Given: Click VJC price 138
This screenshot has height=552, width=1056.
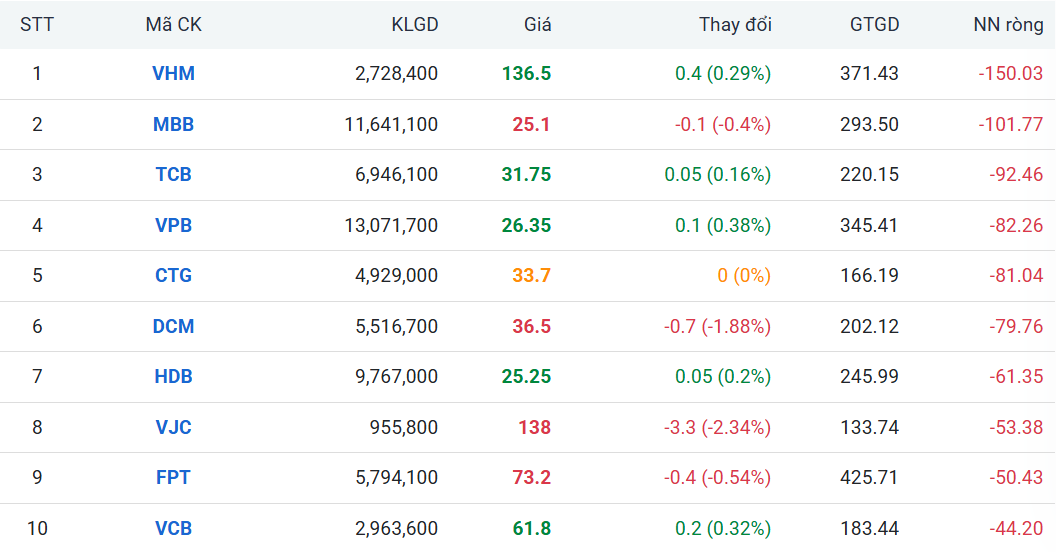Looking at the screenshot, I should click(535, 427).
